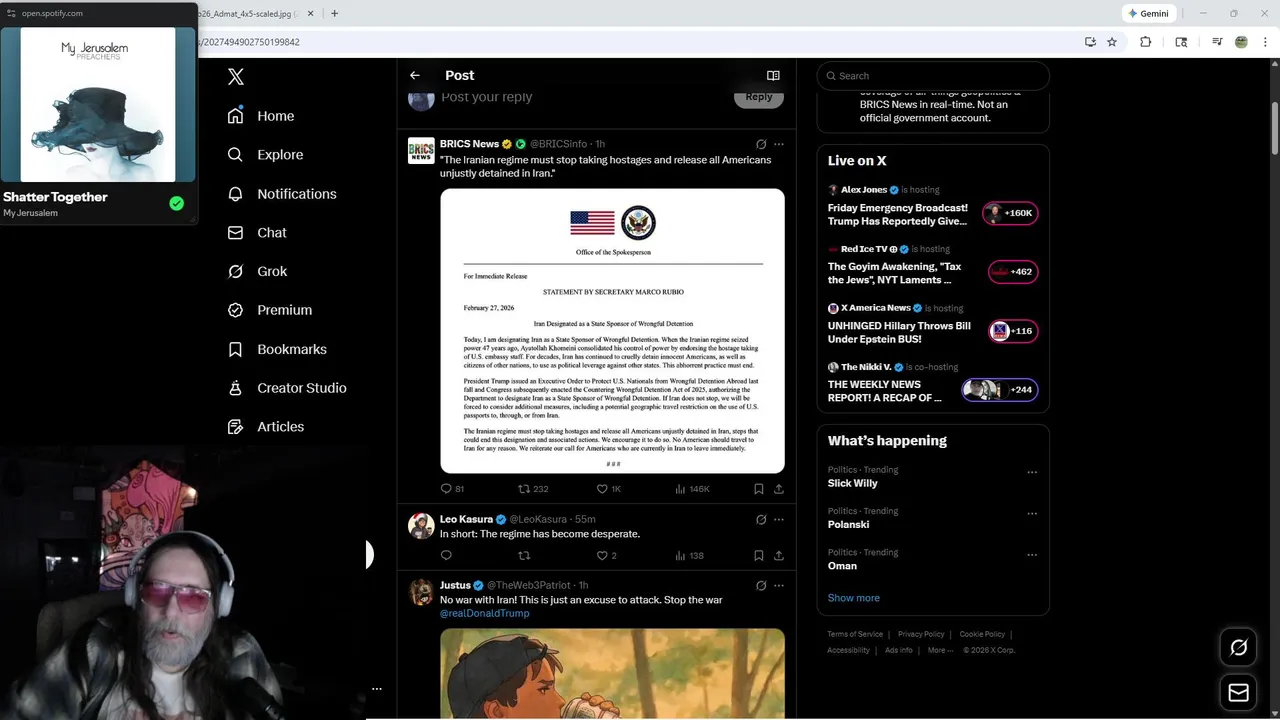Open Chrome three-dot menu
This screenshot has height=720, width=1280.
(1266, 42)
